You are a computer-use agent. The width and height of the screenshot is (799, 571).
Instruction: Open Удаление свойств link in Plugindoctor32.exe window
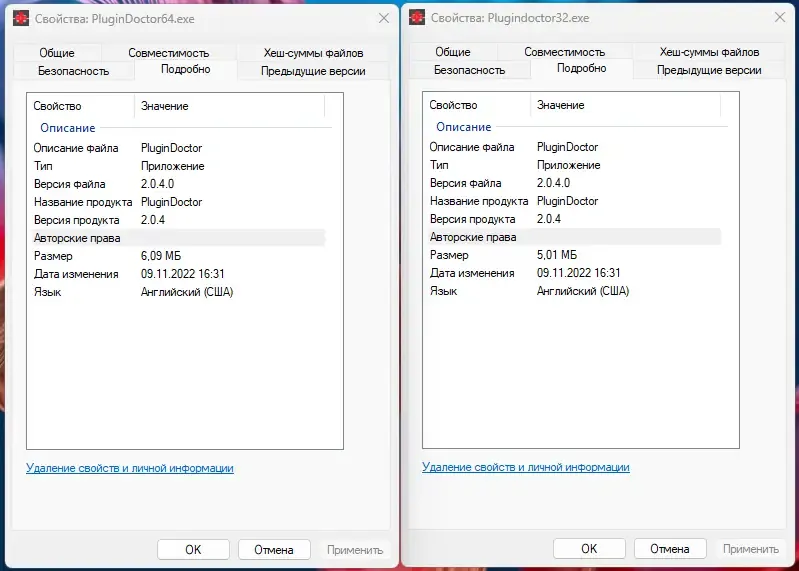coord(525,467)
